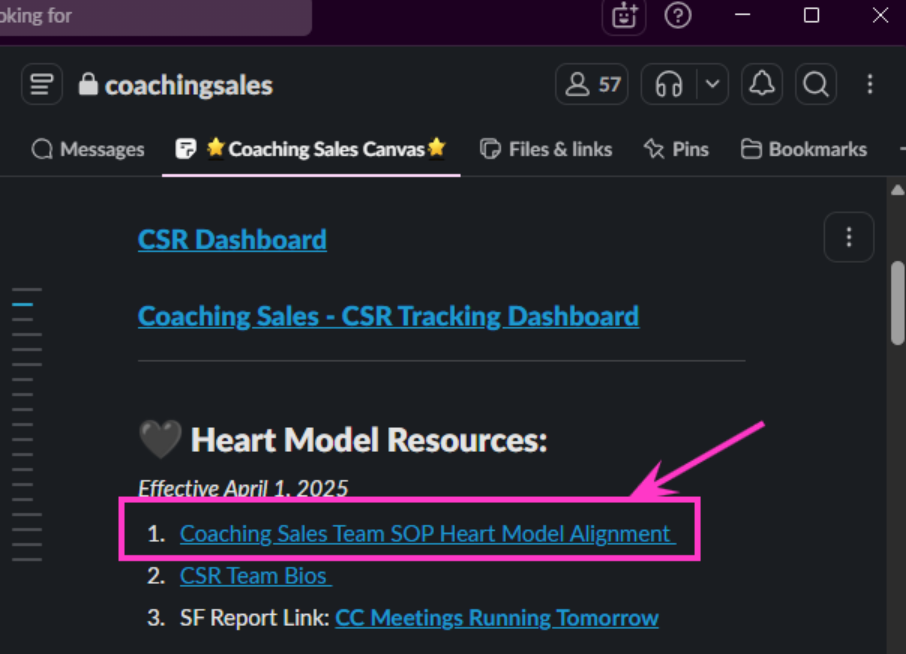This screenshot has height=654, width=906.
Task: Switch to the Files & links tab
Action: pos(546,150)
